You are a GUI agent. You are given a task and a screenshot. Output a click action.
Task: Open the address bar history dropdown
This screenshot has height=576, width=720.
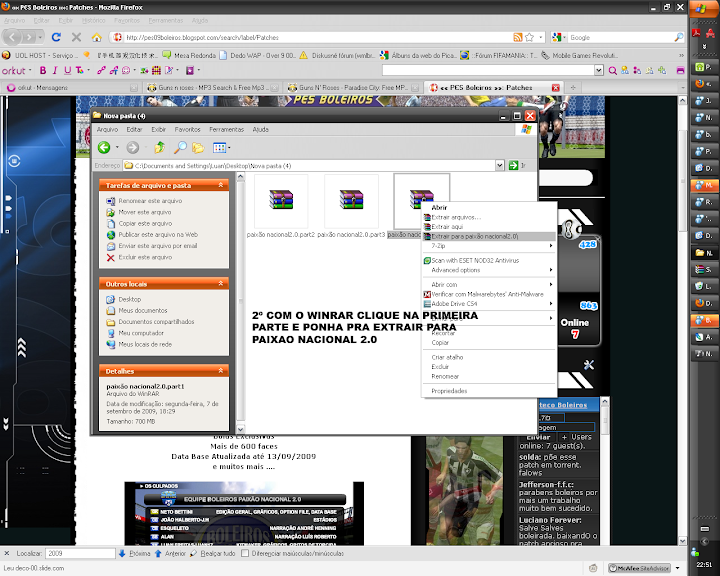coord(541,37)
